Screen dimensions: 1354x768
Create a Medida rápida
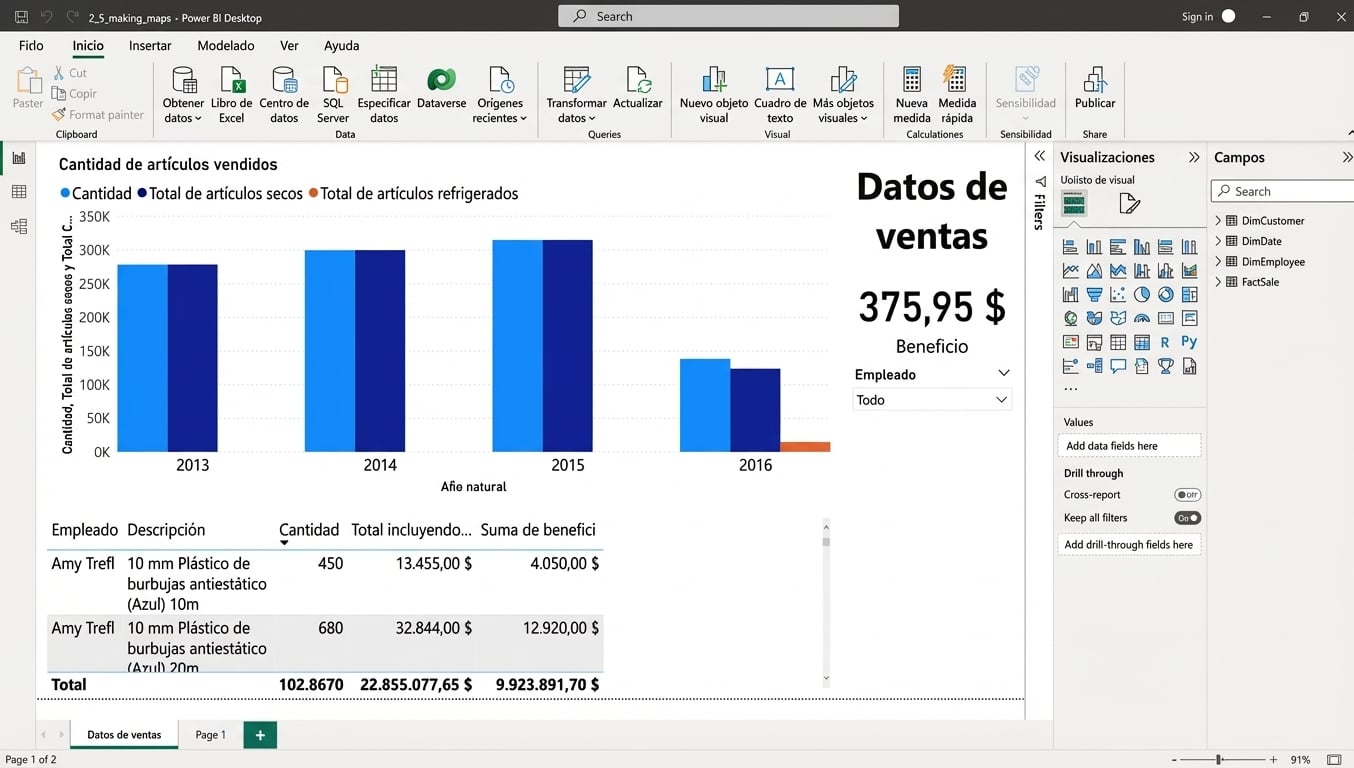click(x=957, y=95)
